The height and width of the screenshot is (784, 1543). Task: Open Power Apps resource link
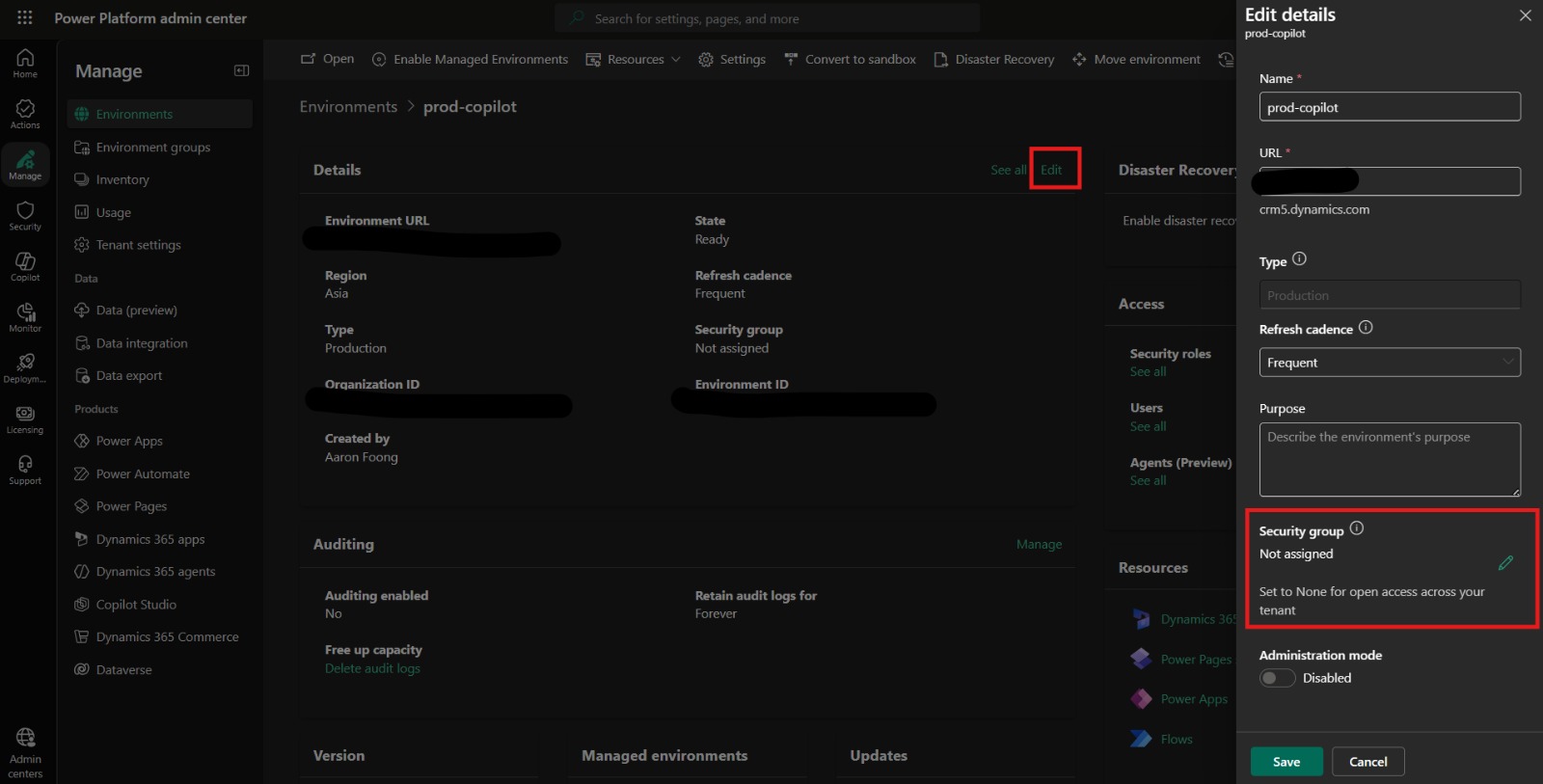pos(1194,699)
